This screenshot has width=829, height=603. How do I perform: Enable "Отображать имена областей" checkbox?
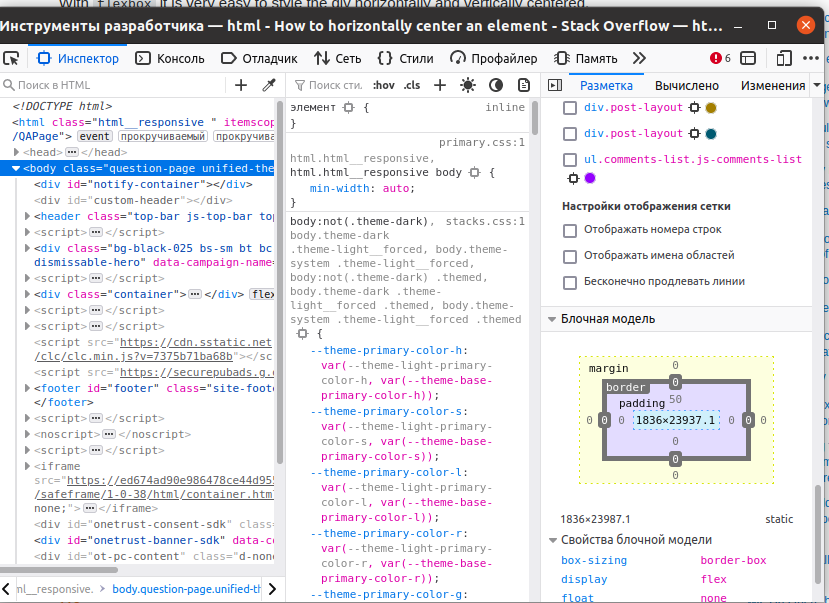click(x=570, y=257)
